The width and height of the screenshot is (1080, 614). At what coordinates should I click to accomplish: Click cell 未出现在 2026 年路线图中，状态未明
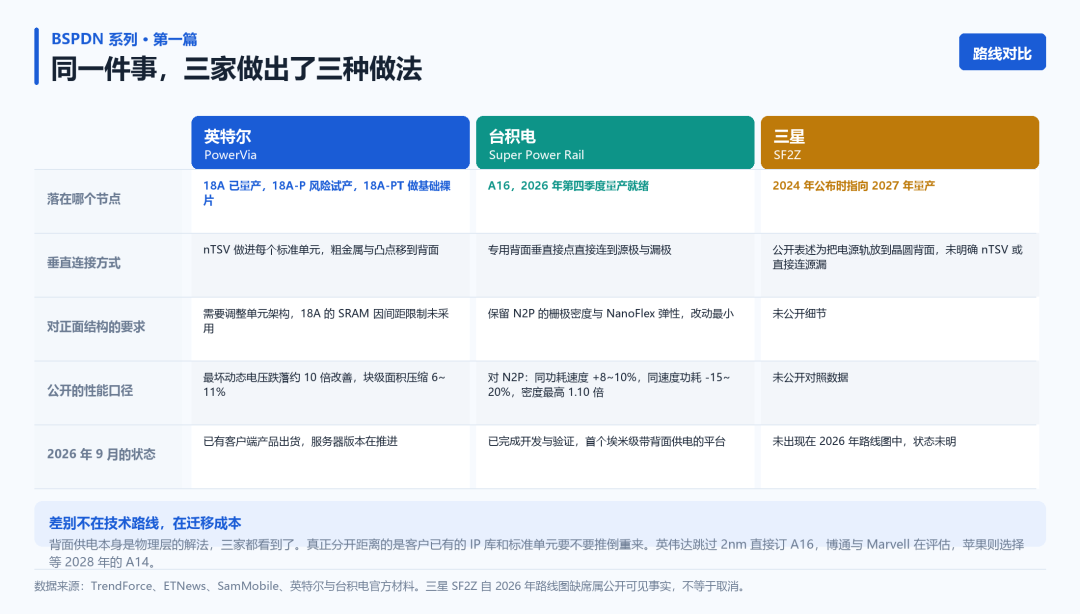coord(900,457)
